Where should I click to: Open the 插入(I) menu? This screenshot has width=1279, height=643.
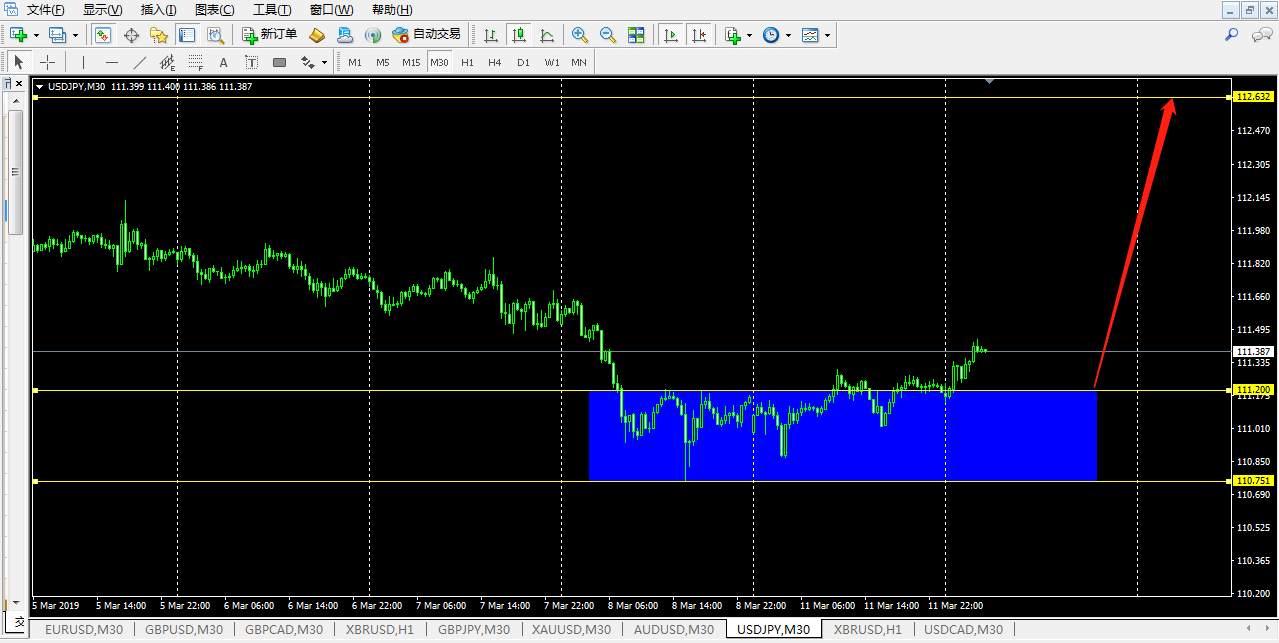click(x=159, y=10)
